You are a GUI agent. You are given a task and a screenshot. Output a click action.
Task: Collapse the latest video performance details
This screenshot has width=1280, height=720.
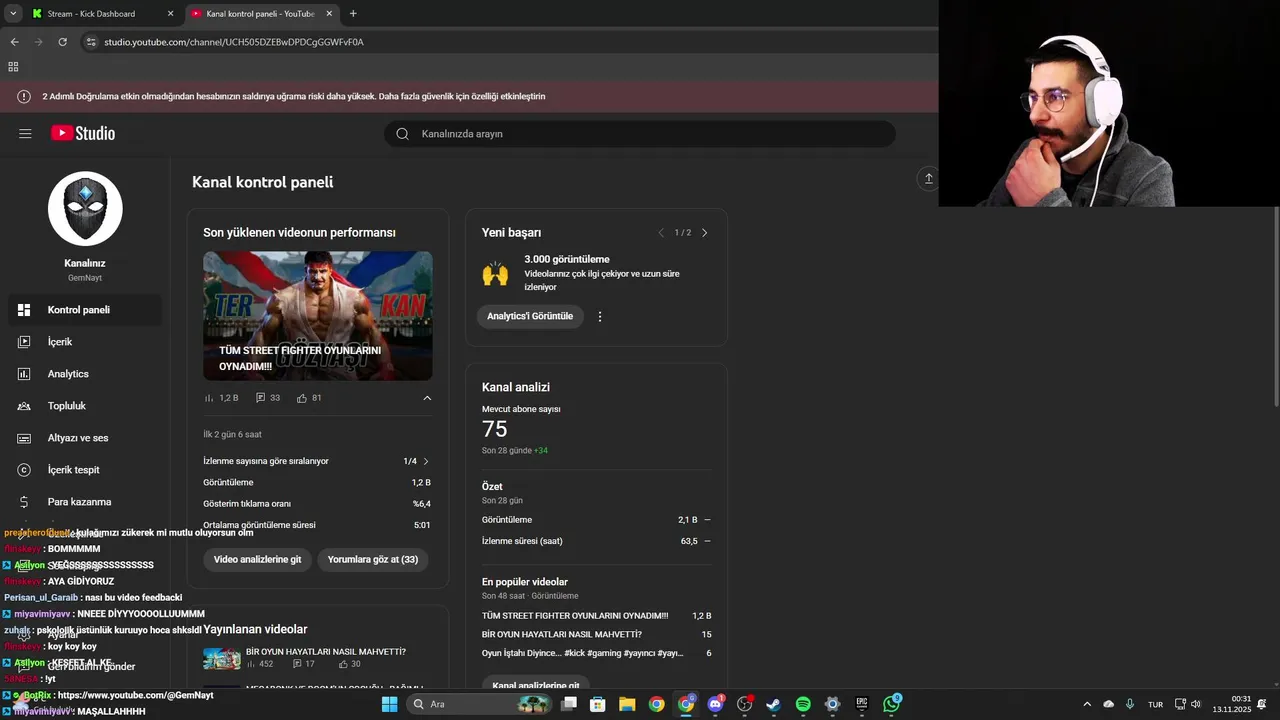tap(427, 398)
